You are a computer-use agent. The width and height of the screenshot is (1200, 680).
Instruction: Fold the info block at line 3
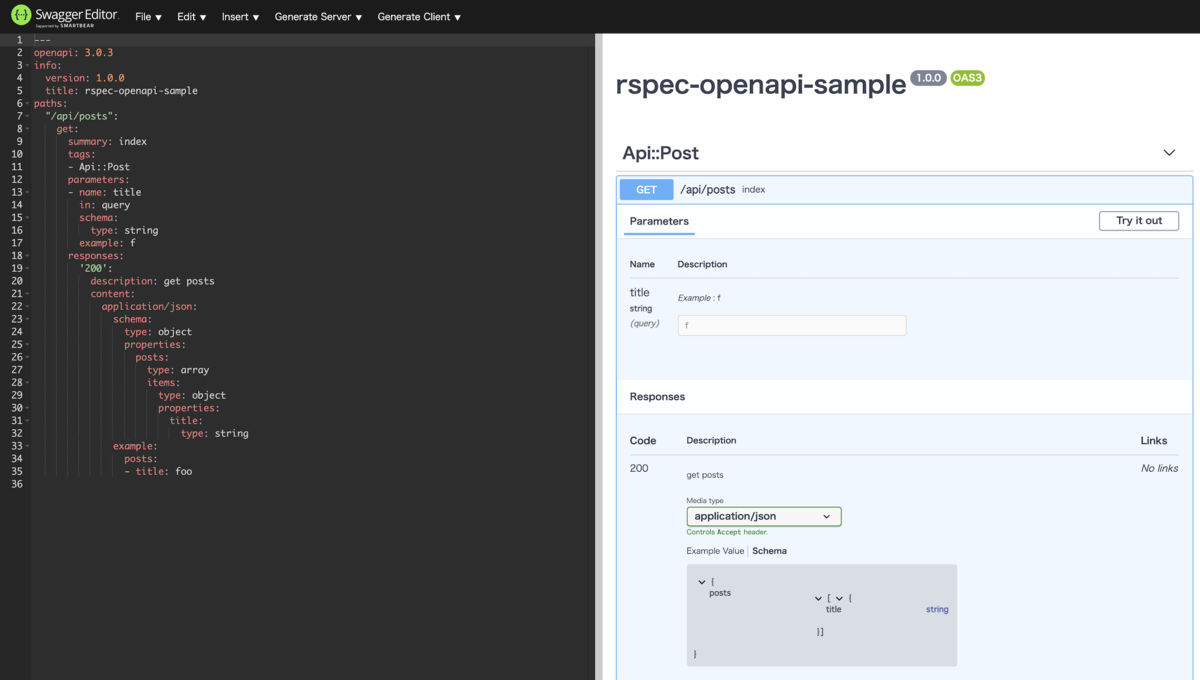[x=27, y=65]
